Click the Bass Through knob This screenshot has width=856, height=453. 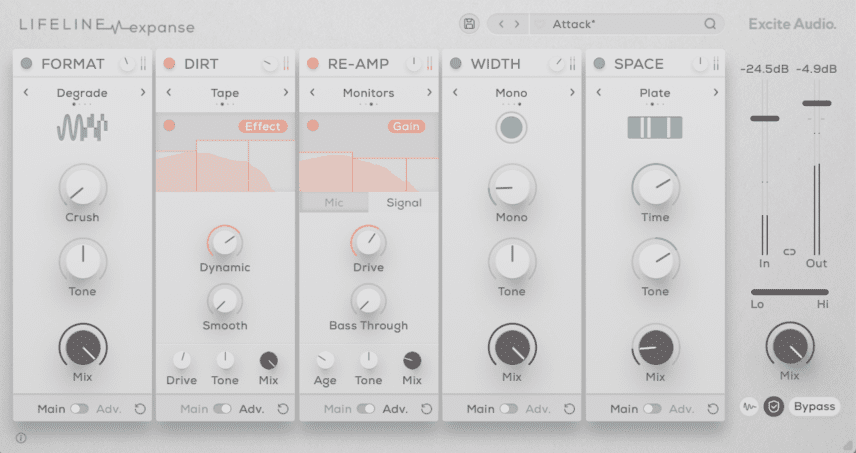click(368, 301)
